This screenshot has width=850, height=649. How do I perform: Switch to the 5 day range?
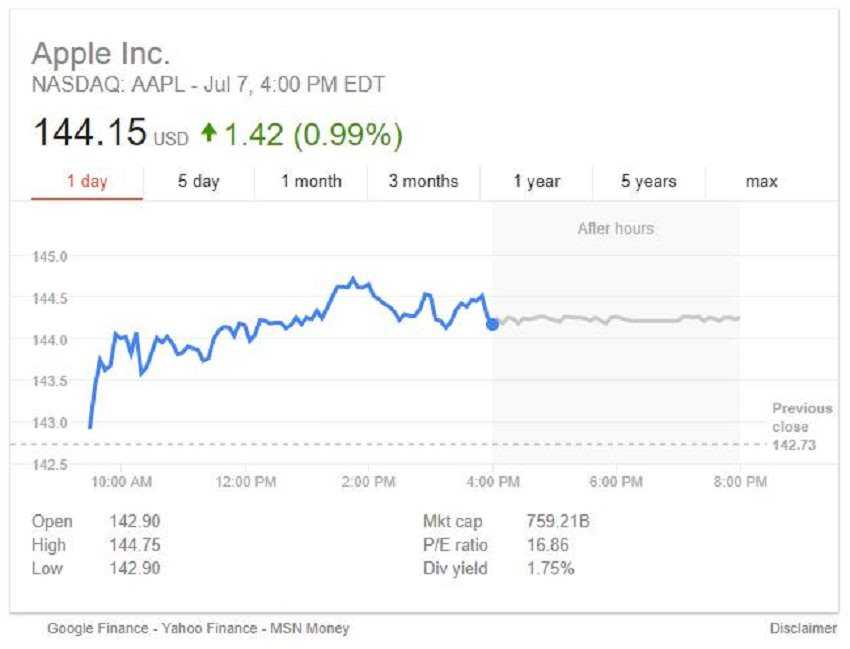pos(198,181)
